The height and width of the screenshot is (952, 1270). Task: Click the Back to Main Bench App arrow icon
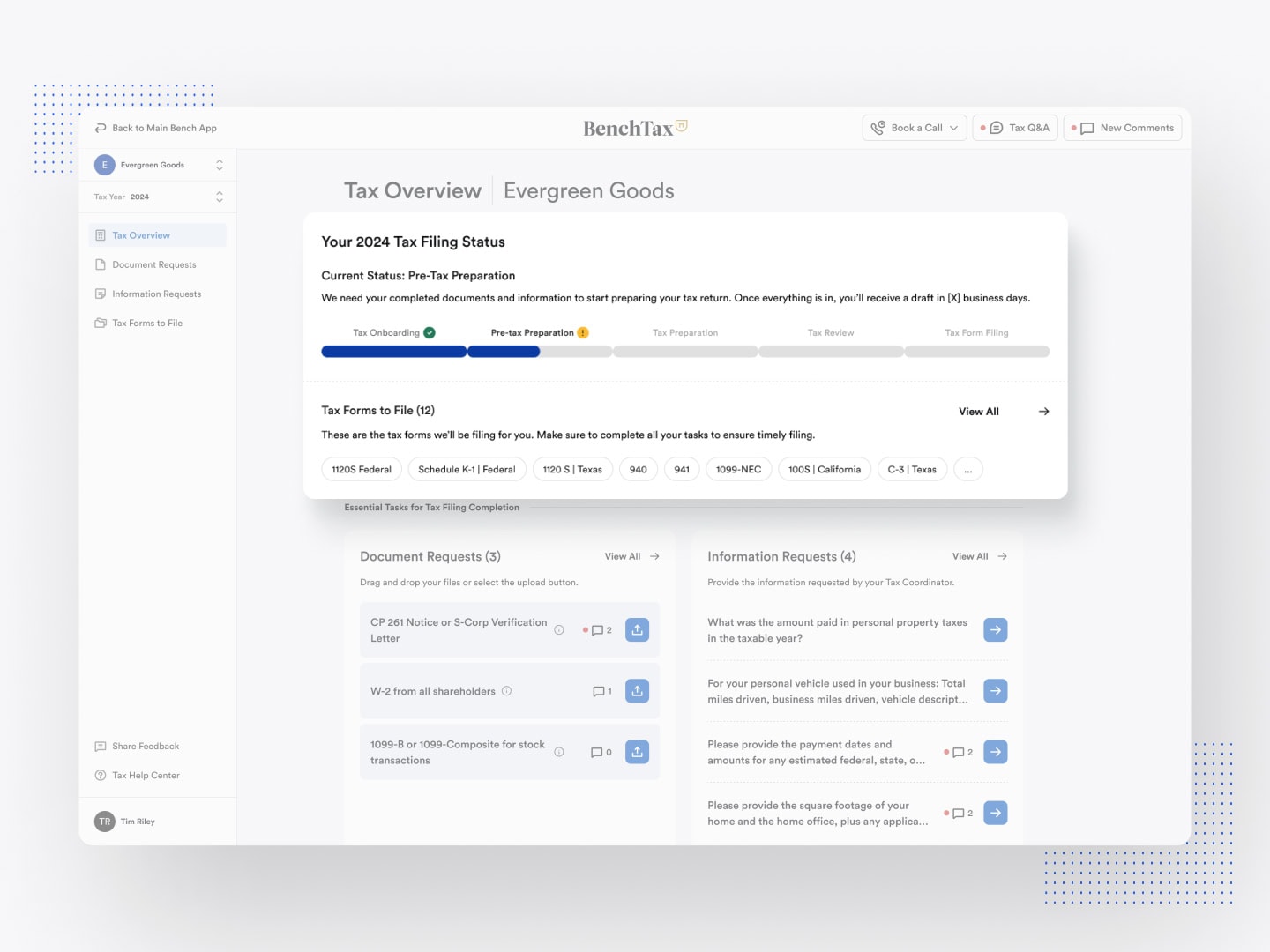pyautogui.click(x=101, y=128)
